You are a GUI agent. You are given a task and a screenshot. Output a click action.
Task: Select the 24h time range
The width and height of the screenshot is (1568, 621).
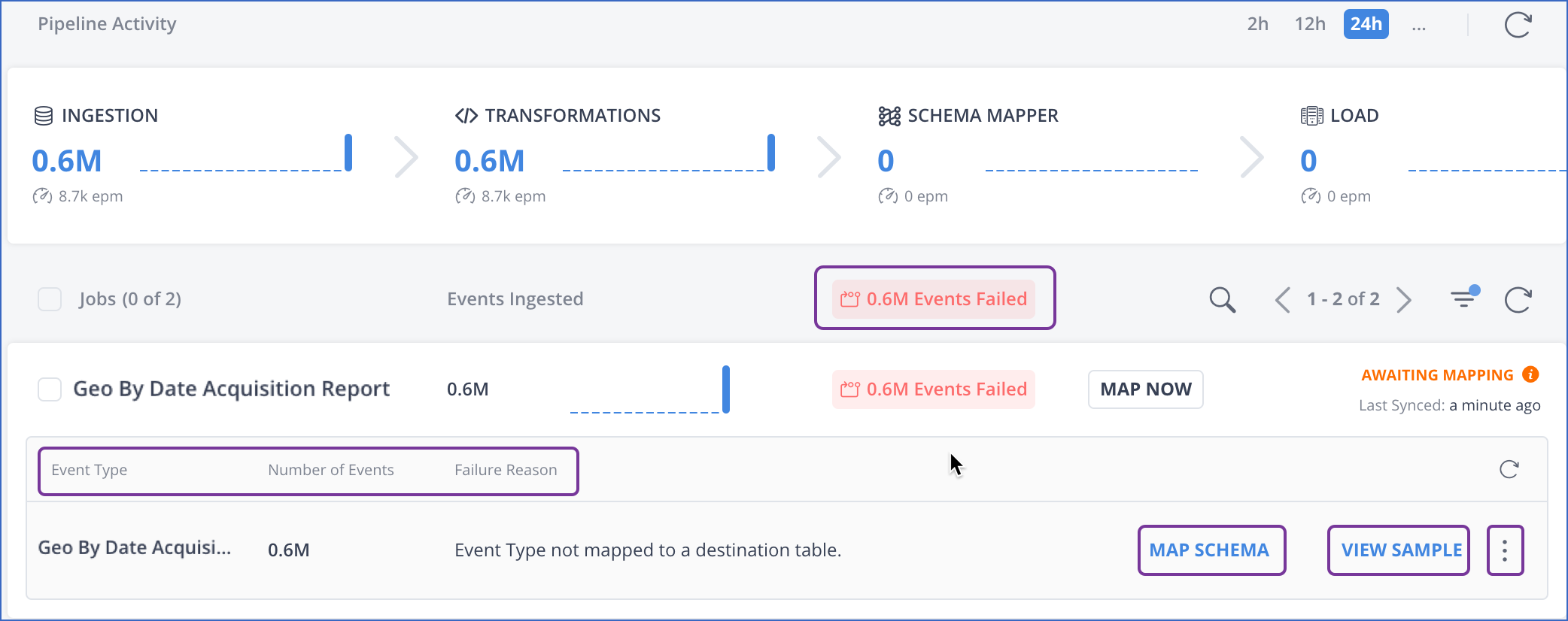[1366, 24]
